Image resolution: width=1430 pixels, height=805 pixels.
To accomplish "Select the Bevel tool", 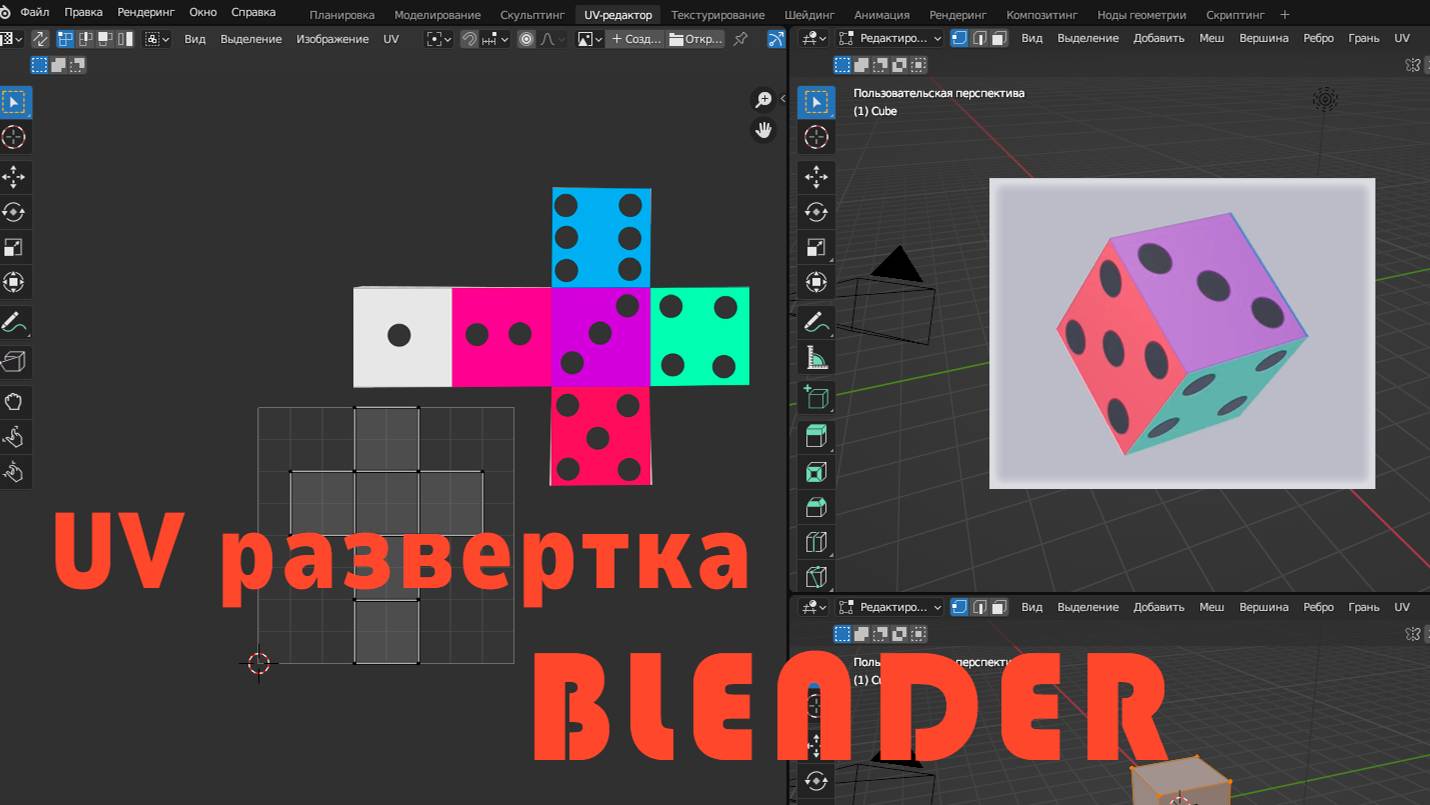I will point(816,507).
